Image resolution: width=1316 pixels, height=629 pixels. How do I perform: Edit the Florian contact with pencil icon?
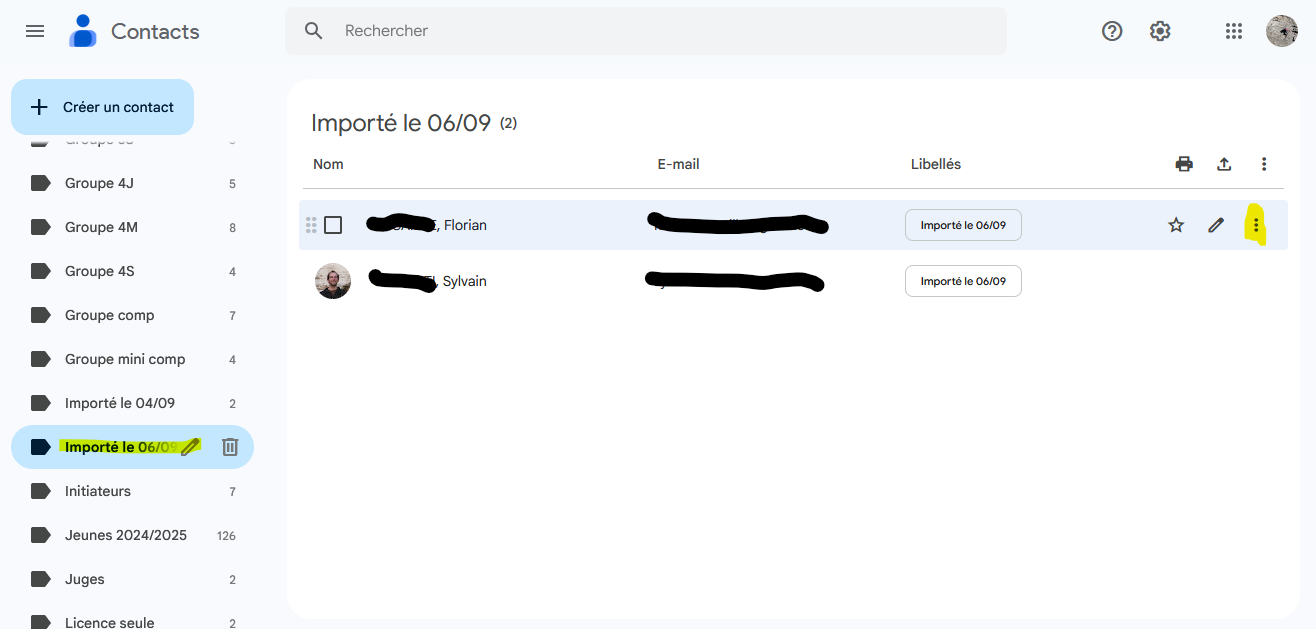tap(1216, 225)
